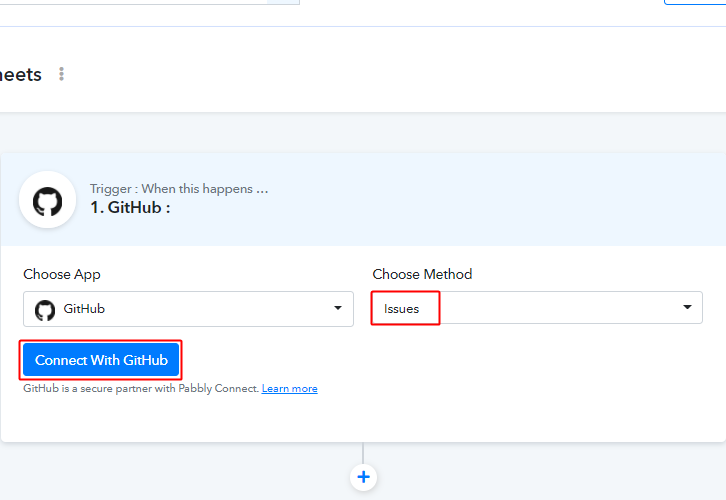Screen dimensions: 726x500
Task: Open the Choose App dropdown showing GitHub
Action: point(188,309)
